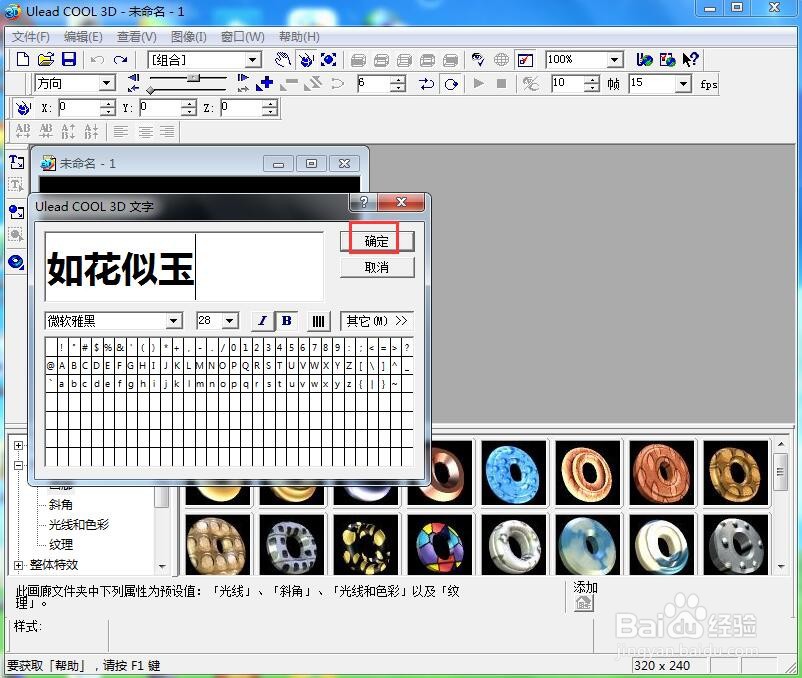Open the 编辑(E) menu

pyautogui.click(x=83, y=37)
